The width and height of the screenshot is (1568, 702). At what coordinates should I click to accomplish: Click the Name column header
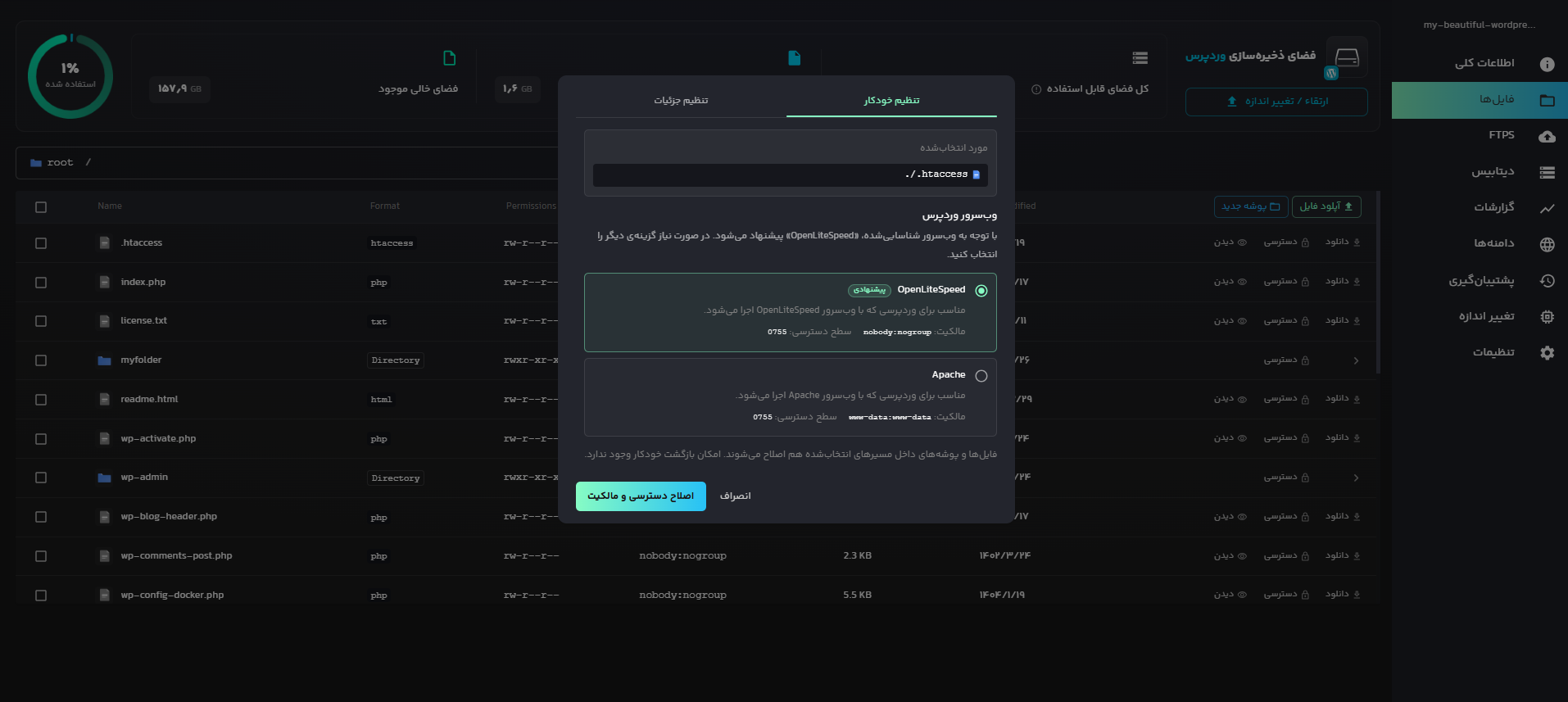pos(110,206)
